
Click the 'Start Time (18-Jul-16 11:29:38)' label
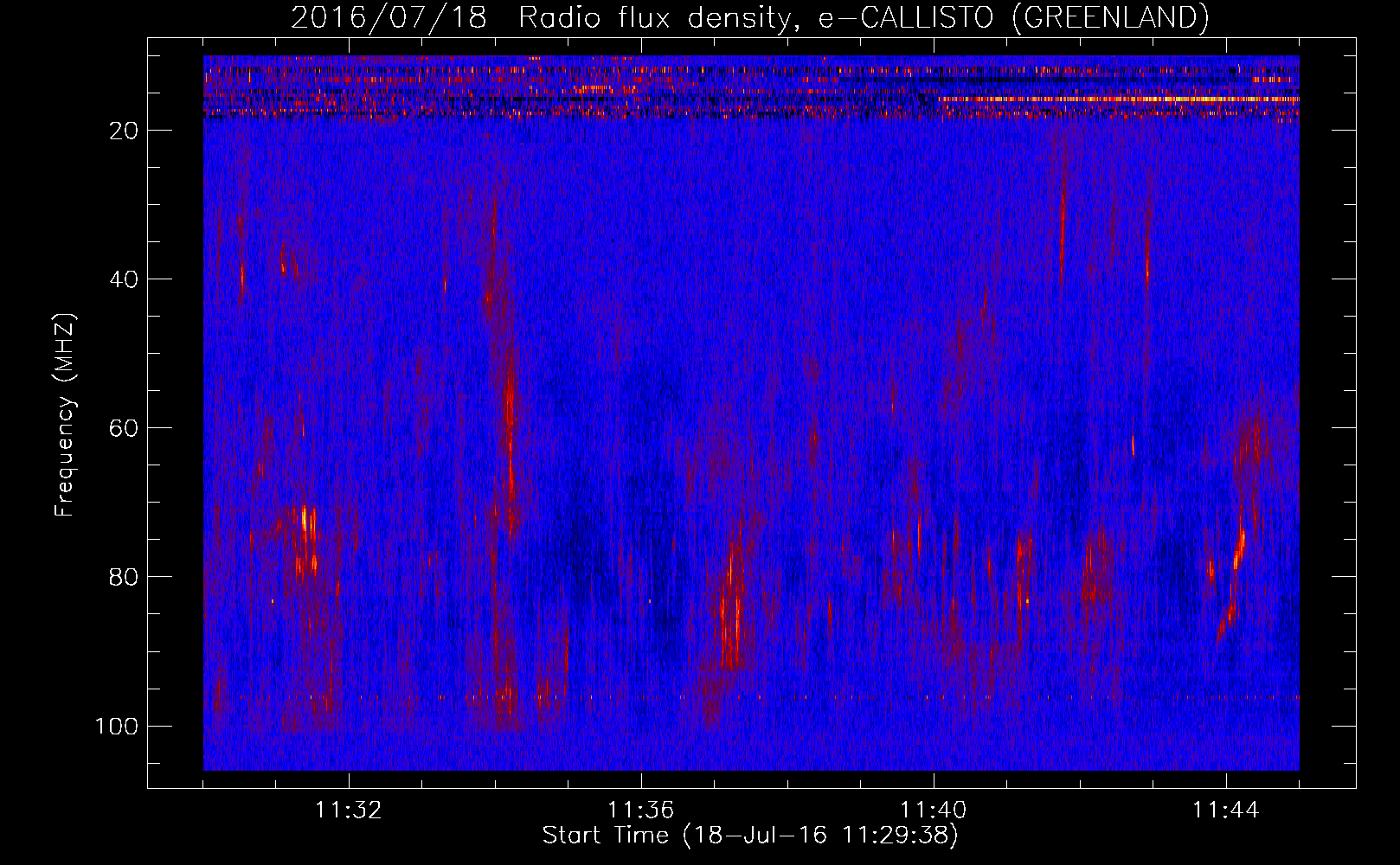click(x=750, y=836)
